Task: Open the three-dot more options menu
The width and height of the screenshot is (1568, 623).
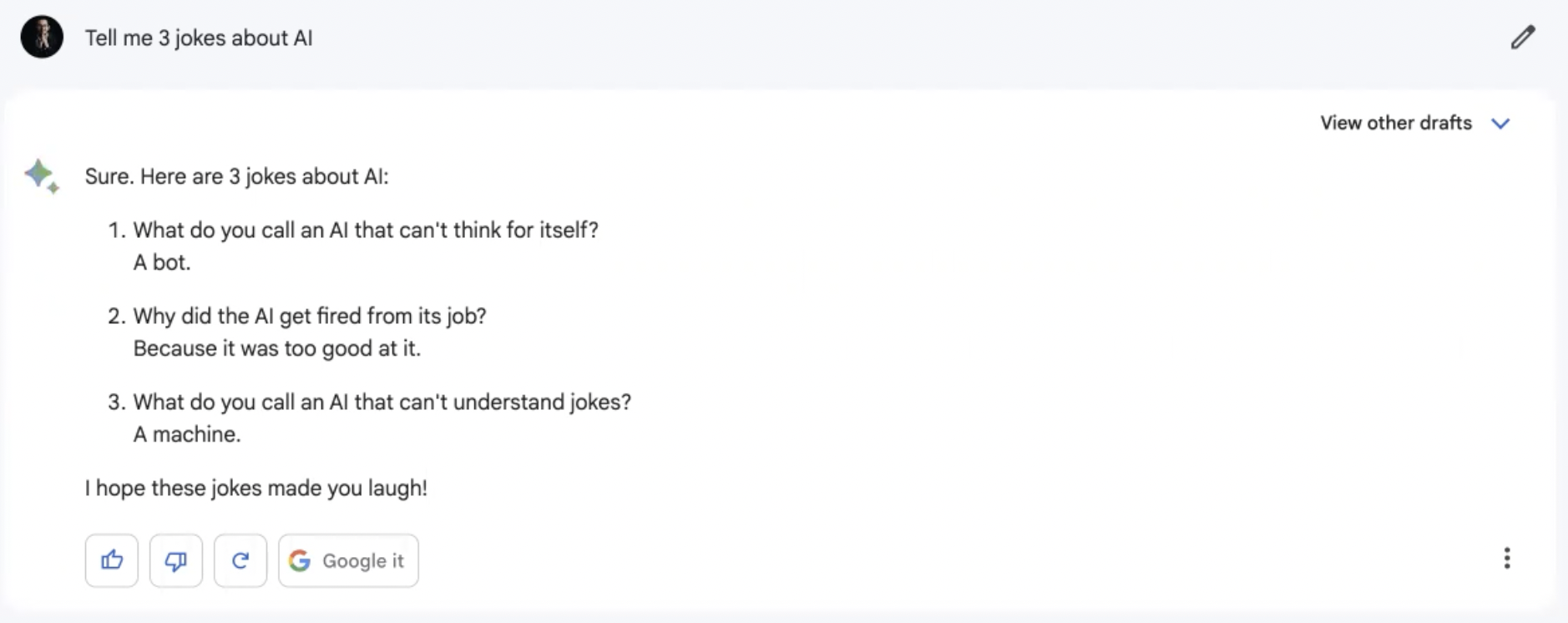Action: coord(1506,558)
